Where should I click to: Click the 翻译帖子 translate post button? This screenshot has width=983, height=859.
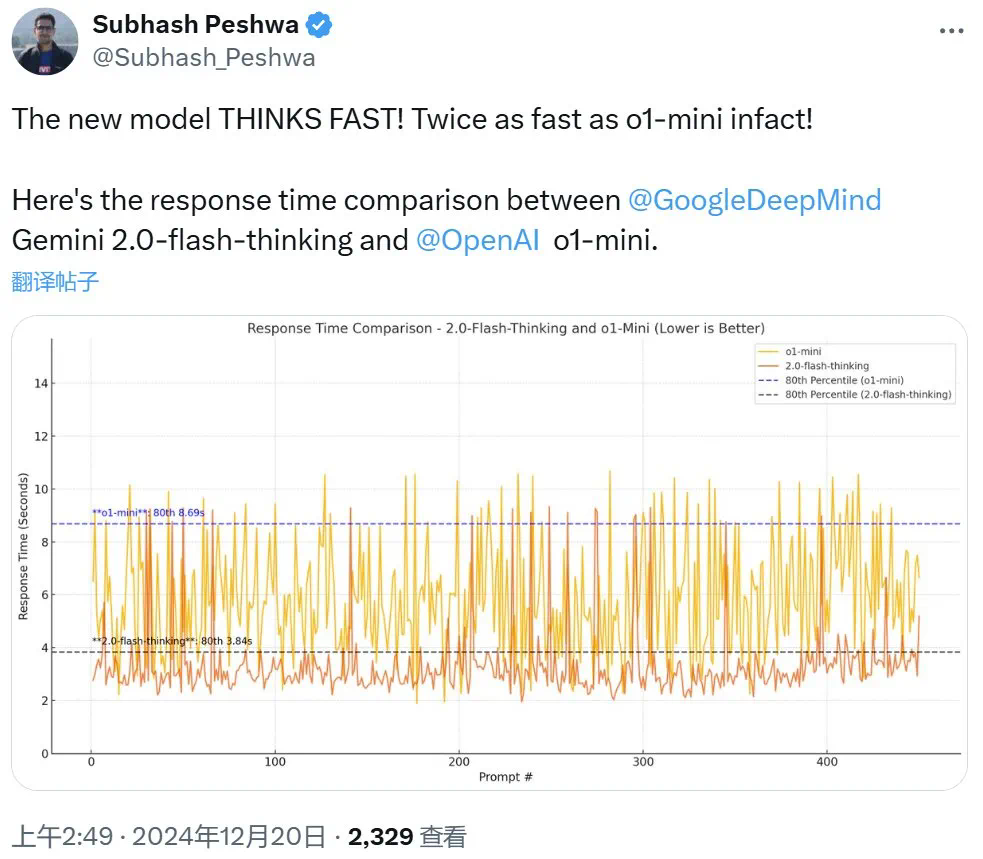click(55, 281)
